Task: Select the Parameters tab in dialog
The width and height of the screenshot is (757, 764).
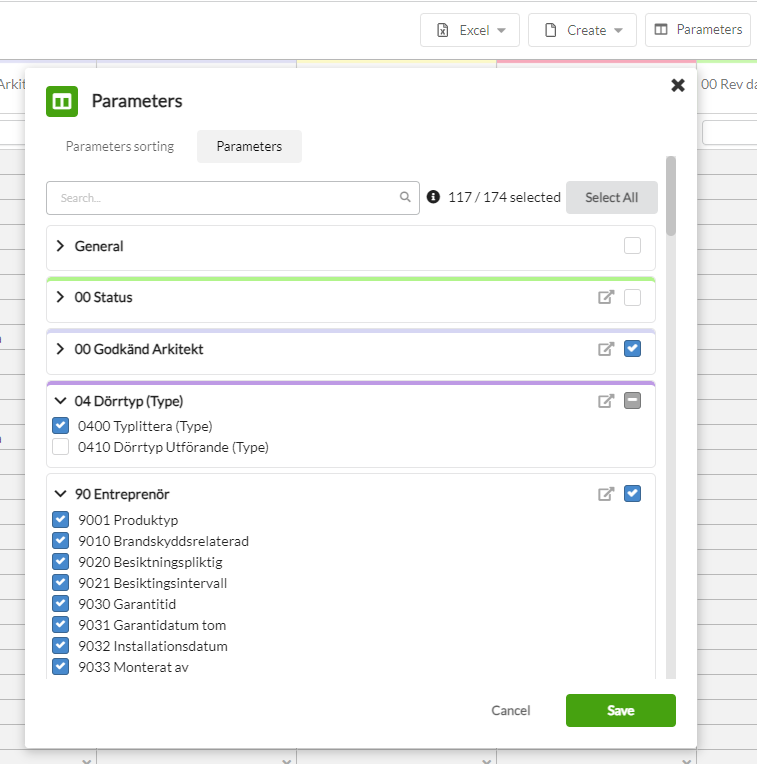Action: (249, 146)
